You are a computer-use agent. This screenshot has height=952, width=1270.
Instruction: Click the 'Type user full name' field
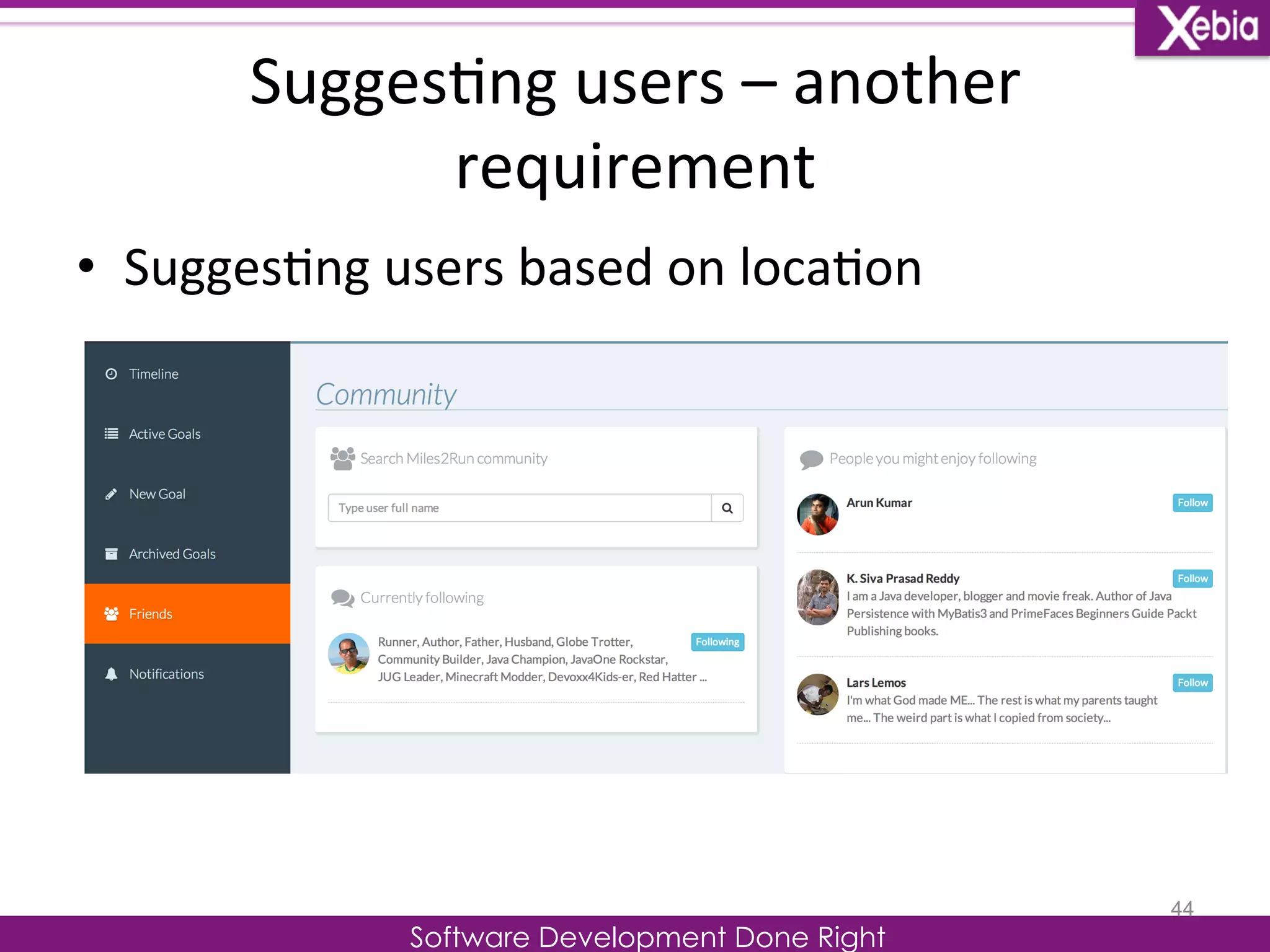[519, 508]
